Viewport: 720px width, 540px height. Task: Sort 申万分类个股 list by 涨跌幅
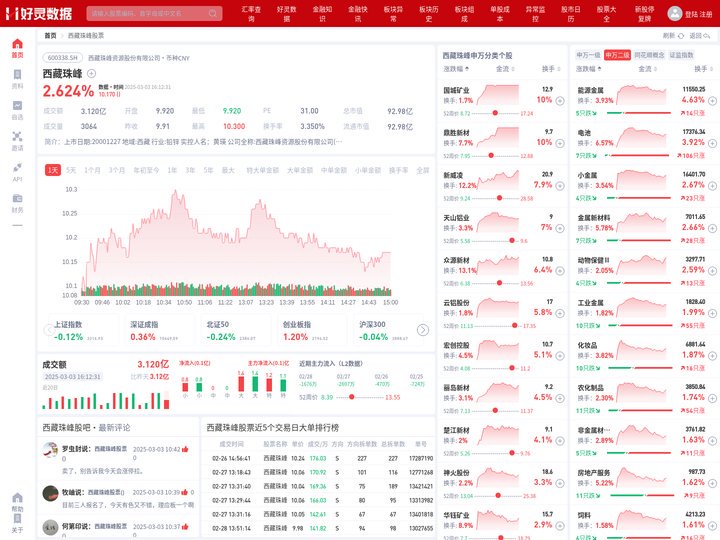(x=456, y=69)
